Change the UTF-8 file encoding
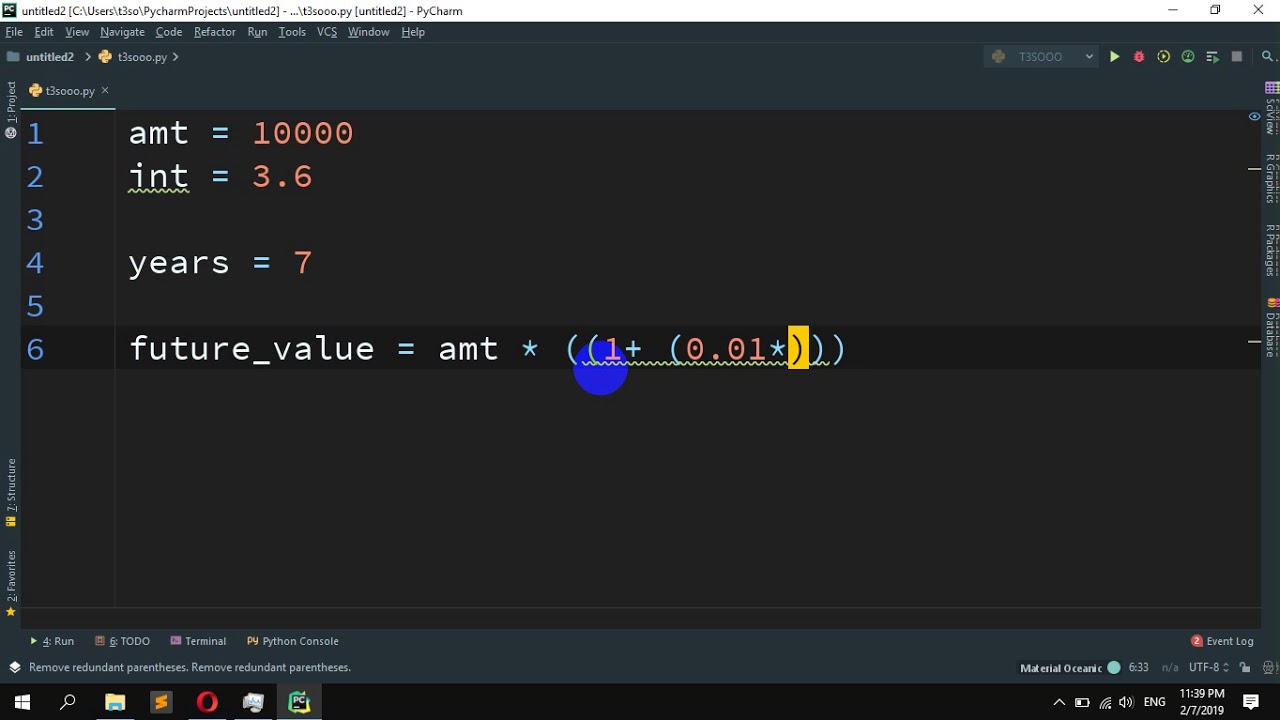 coord(1209,667)
